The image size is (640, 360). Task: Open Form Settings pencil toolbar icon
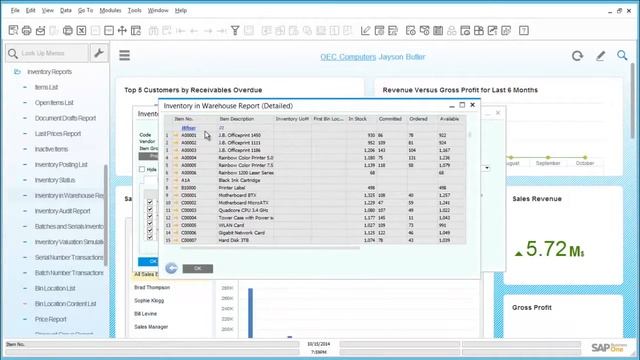coord(365,30)
